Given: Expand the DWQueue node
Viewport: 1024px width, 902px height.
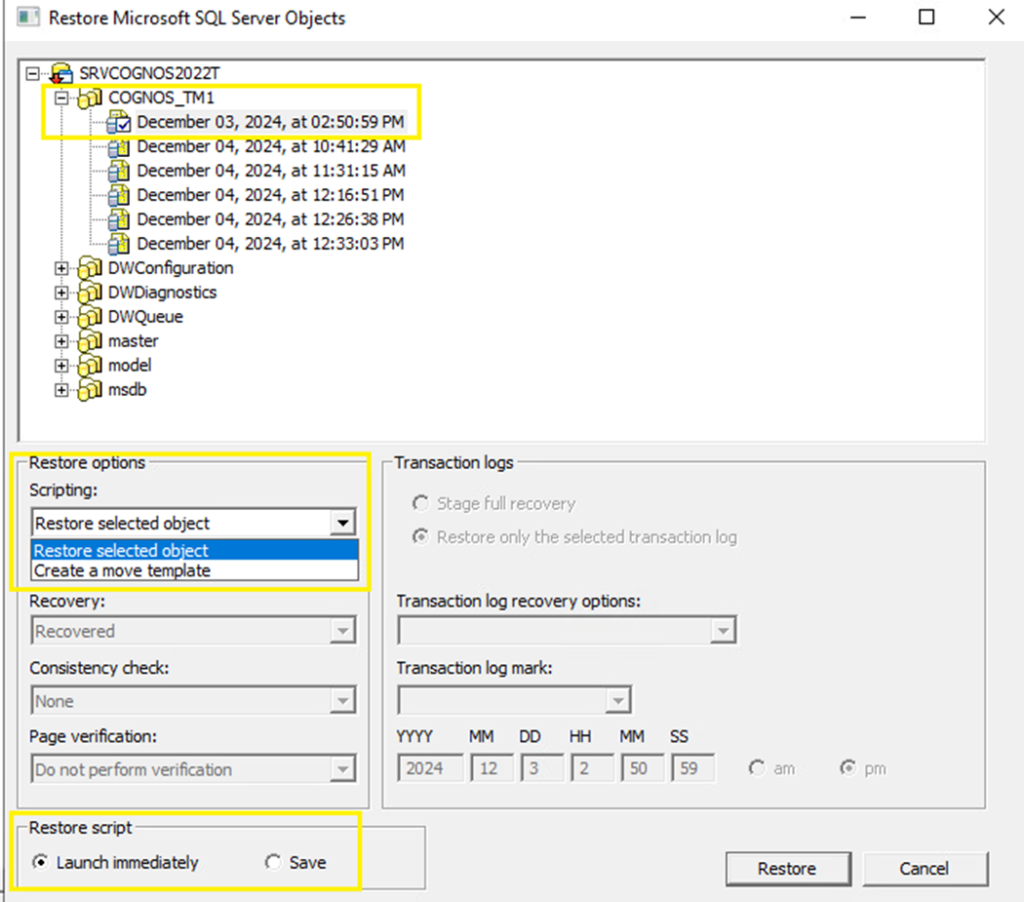Looking at the screenshot, I should click(61, 317).
